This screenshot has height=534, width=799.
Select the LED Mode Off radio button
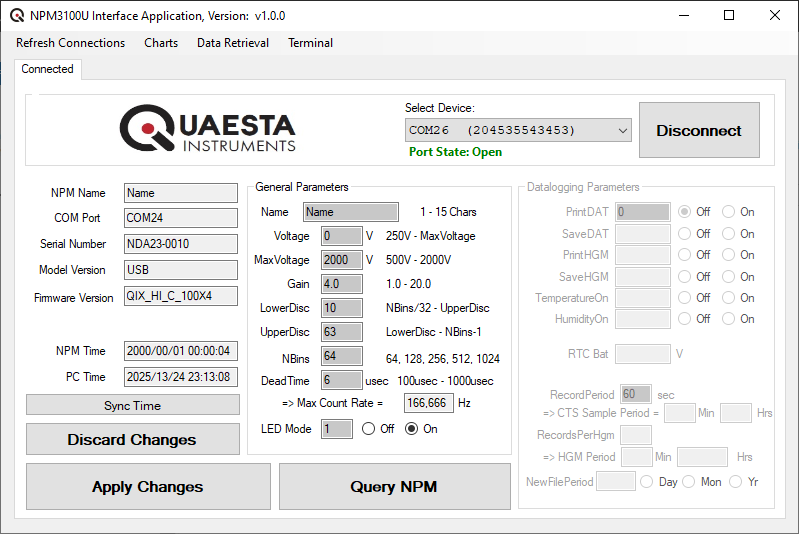[x=368, y=429]
